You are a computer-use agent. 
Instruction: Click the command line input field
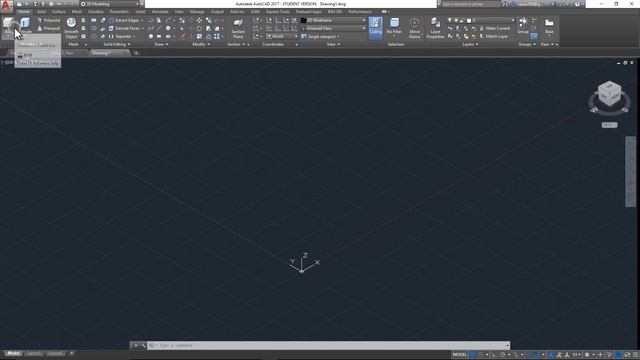[328, 345]
